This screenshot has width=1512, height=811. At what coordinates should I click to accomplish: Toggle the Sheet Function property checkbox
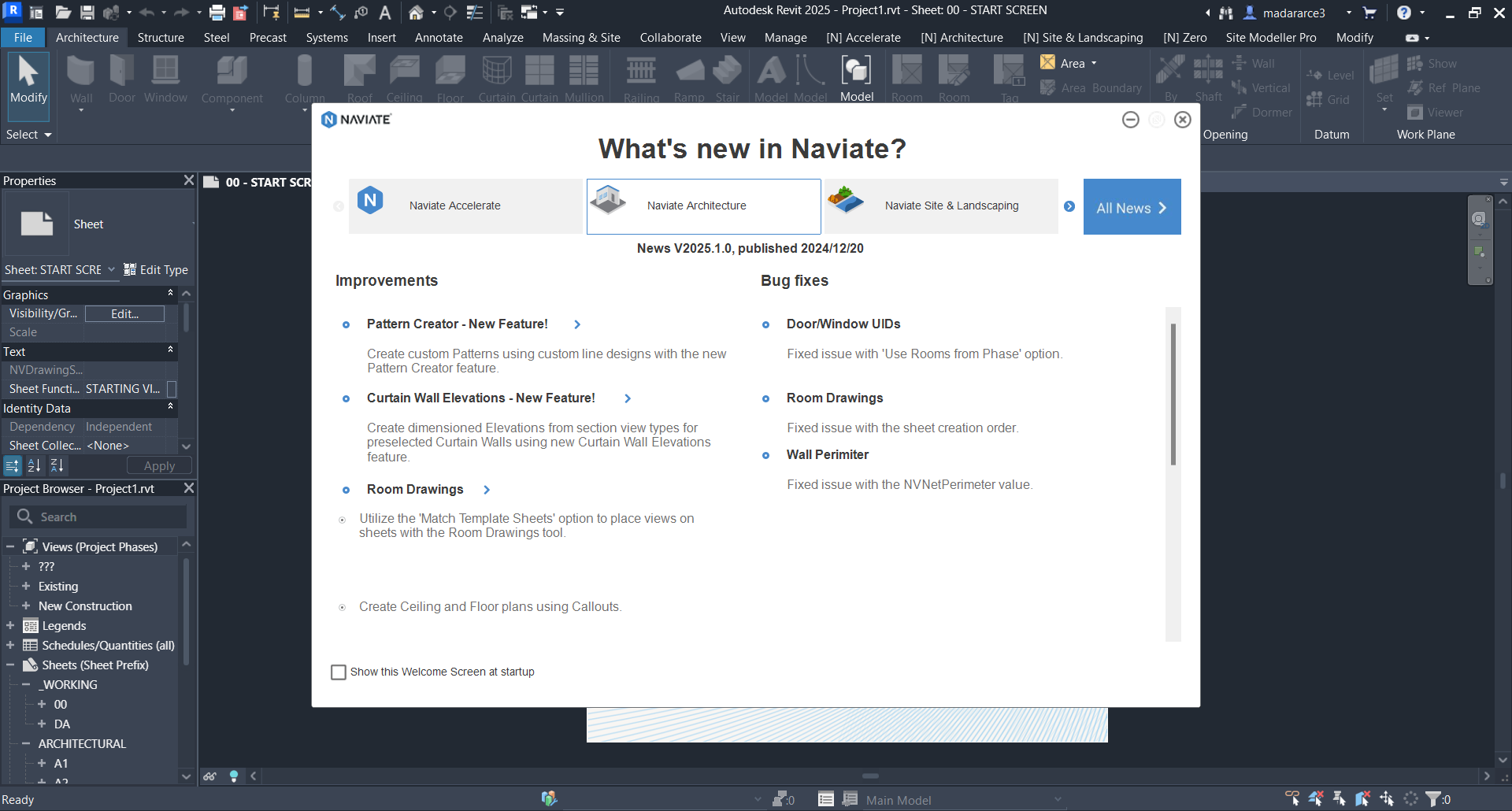[172, 389]
